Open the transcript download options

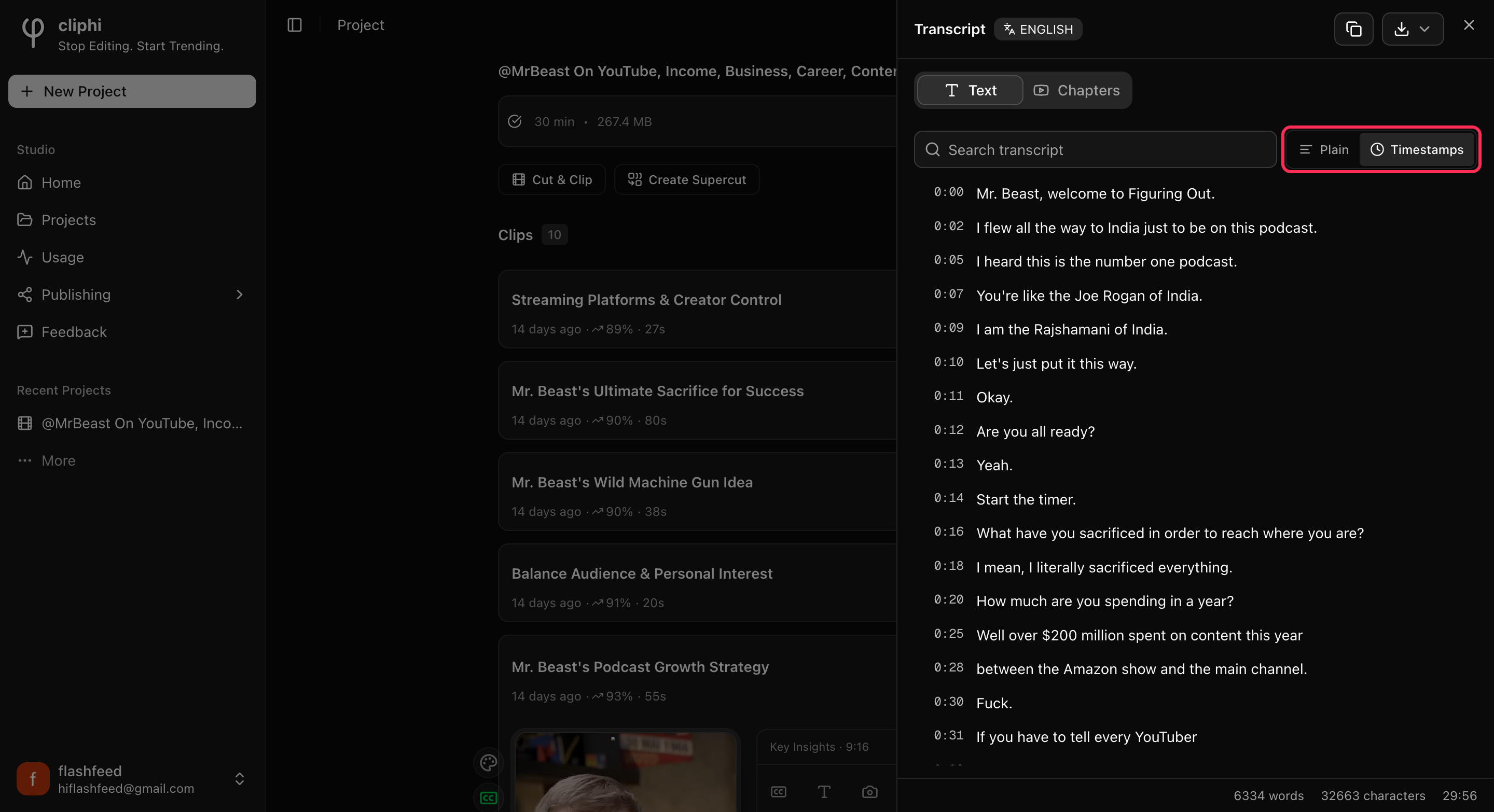coord(1412,29)
